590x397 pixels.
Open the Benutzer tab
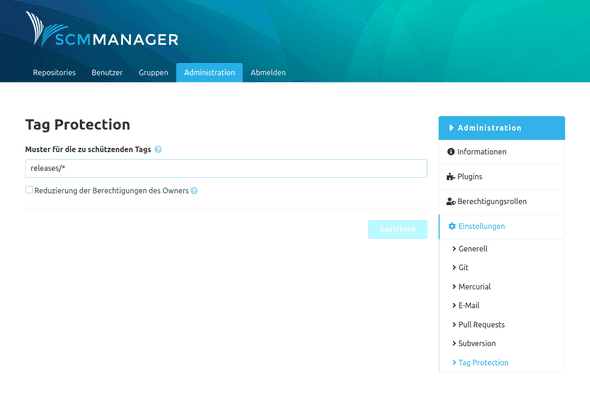coord(107,73)
